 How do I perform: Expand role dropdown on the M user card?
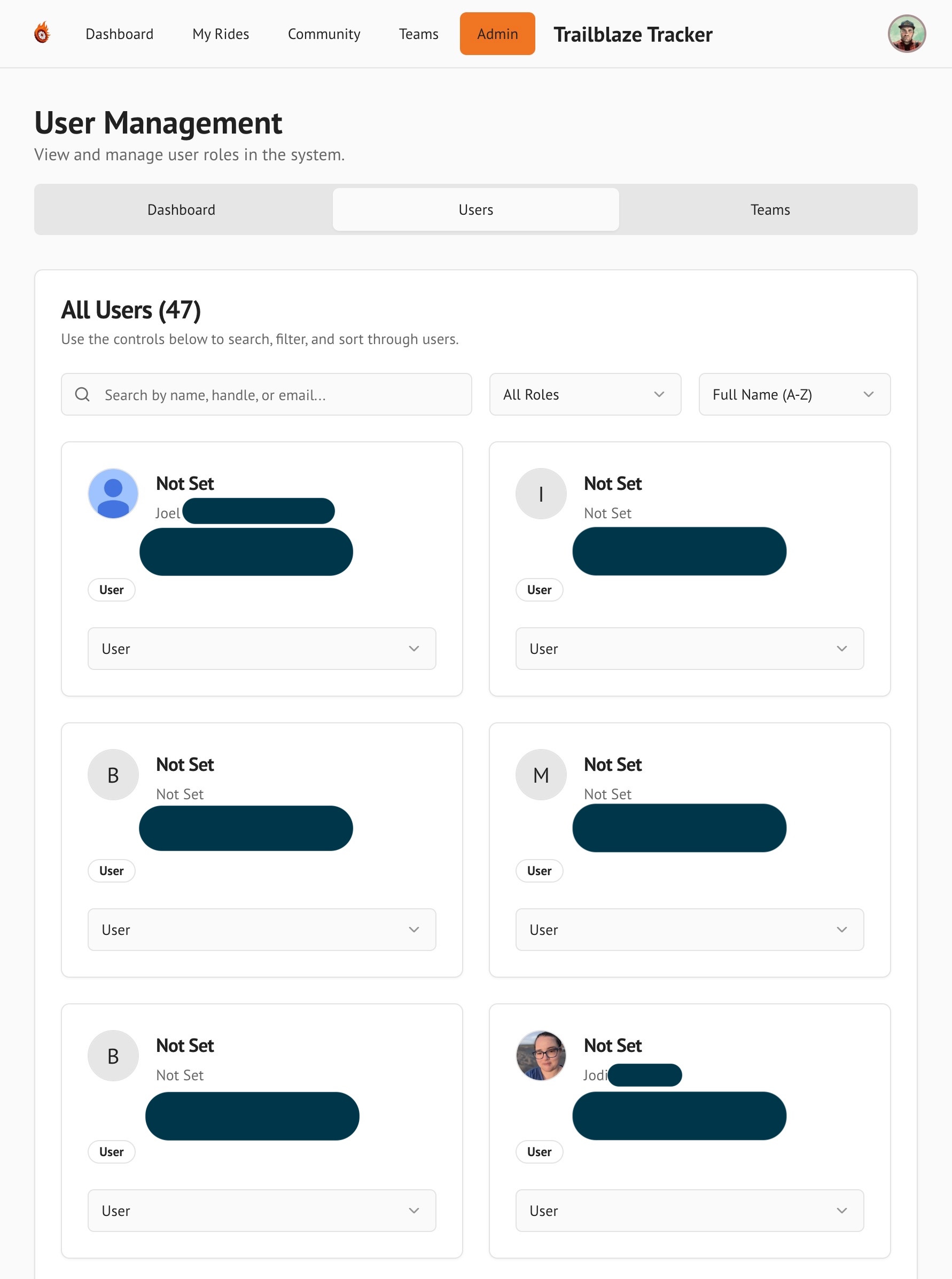[689, 929]
